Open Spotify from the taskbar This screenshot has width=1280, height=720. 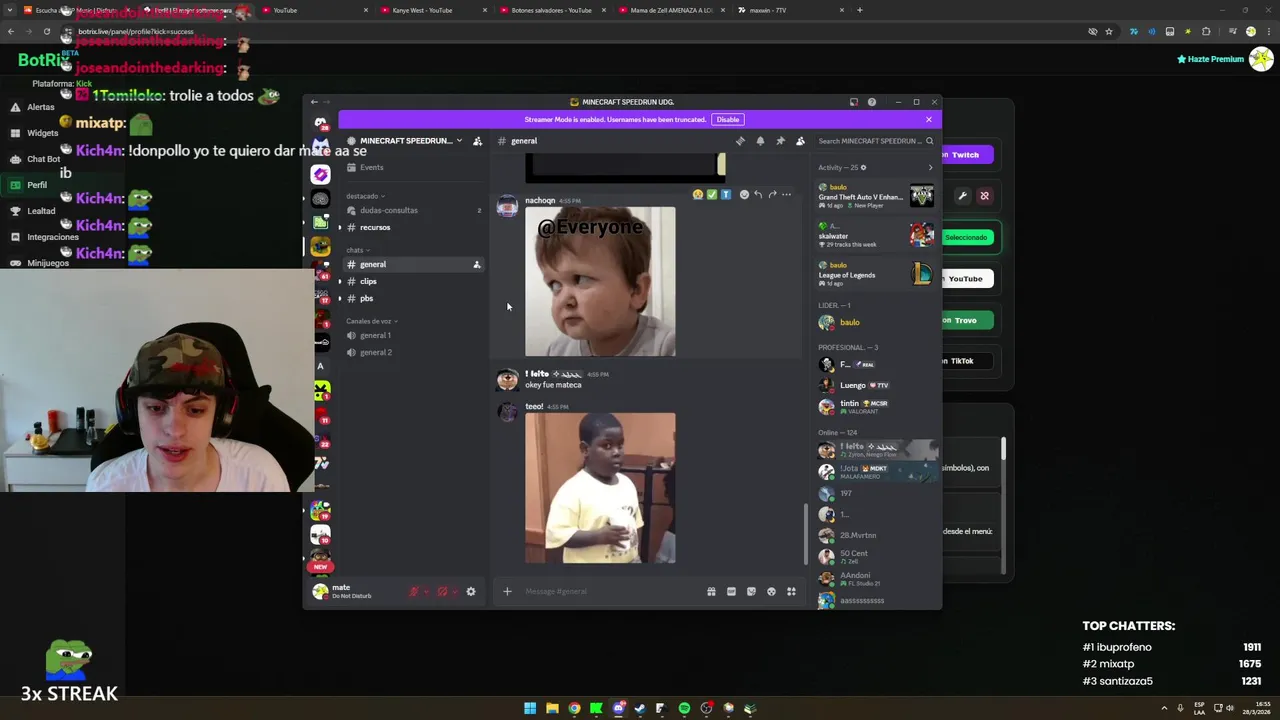click(x=684, y=708)
